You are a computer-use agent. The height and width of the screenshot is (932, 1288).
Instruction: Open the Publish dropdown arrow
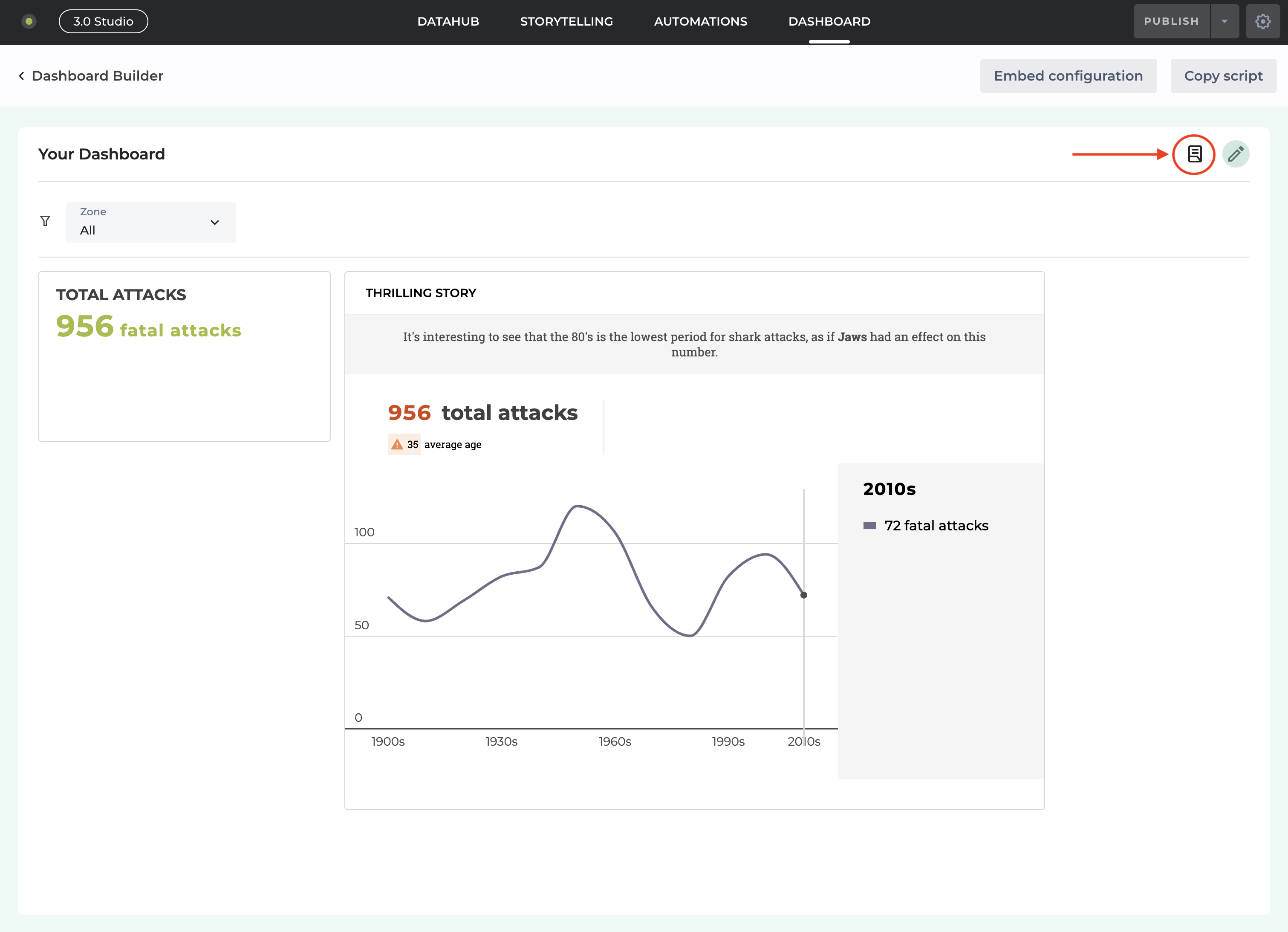[x=1224, y=22]
